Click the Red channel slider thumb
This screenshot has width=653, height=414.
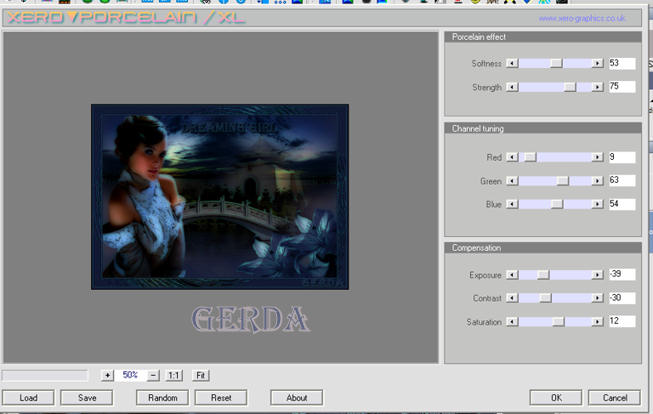click(530, 157)
